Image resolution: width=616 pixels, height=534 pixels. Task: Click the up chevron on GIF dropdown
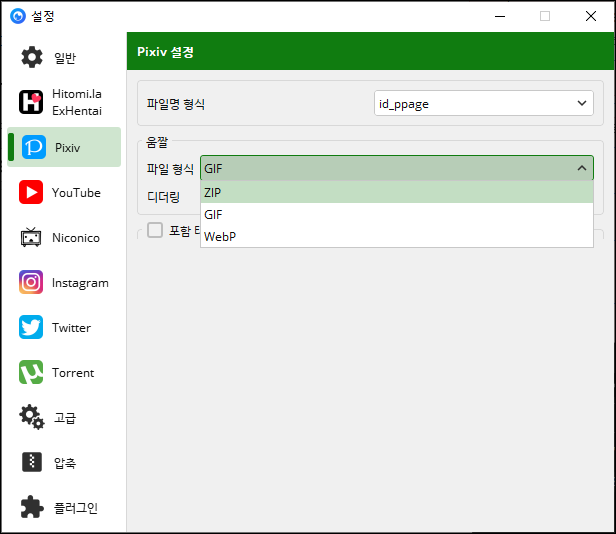[x=582, y=168]
